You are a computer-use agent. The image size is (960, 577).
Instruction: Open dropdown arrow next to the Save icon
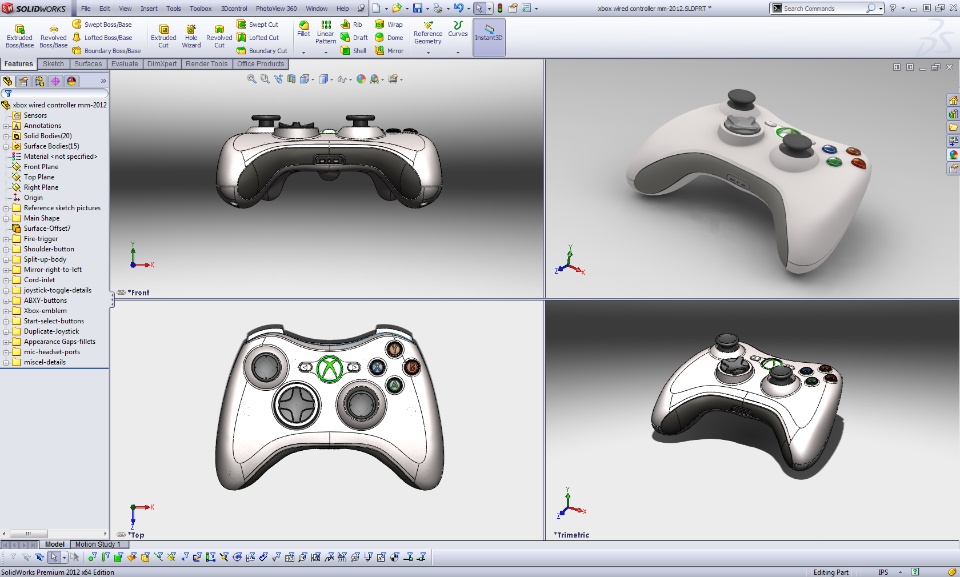(427, 9)
